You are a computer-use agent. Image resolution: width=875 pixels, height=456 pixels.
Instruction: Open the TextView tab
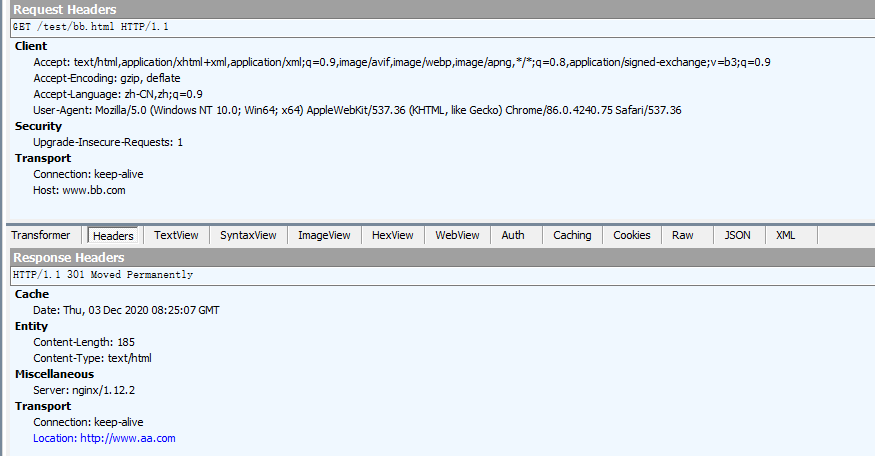pos(176,236)
